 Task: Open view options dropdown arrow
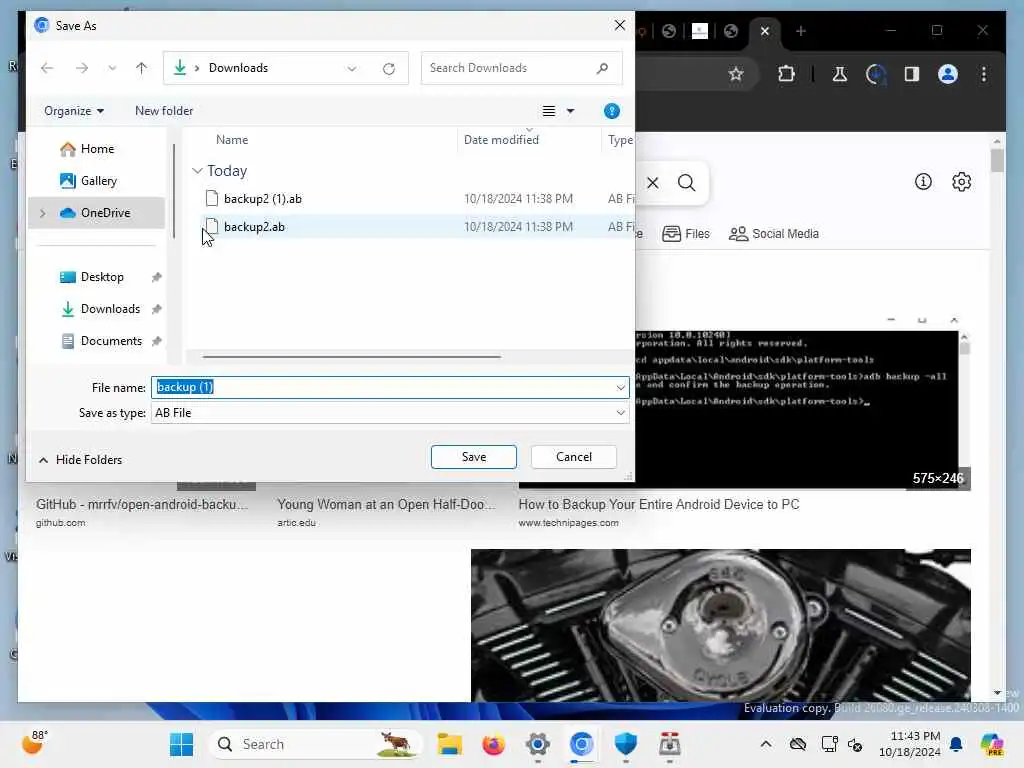[570, 111]
